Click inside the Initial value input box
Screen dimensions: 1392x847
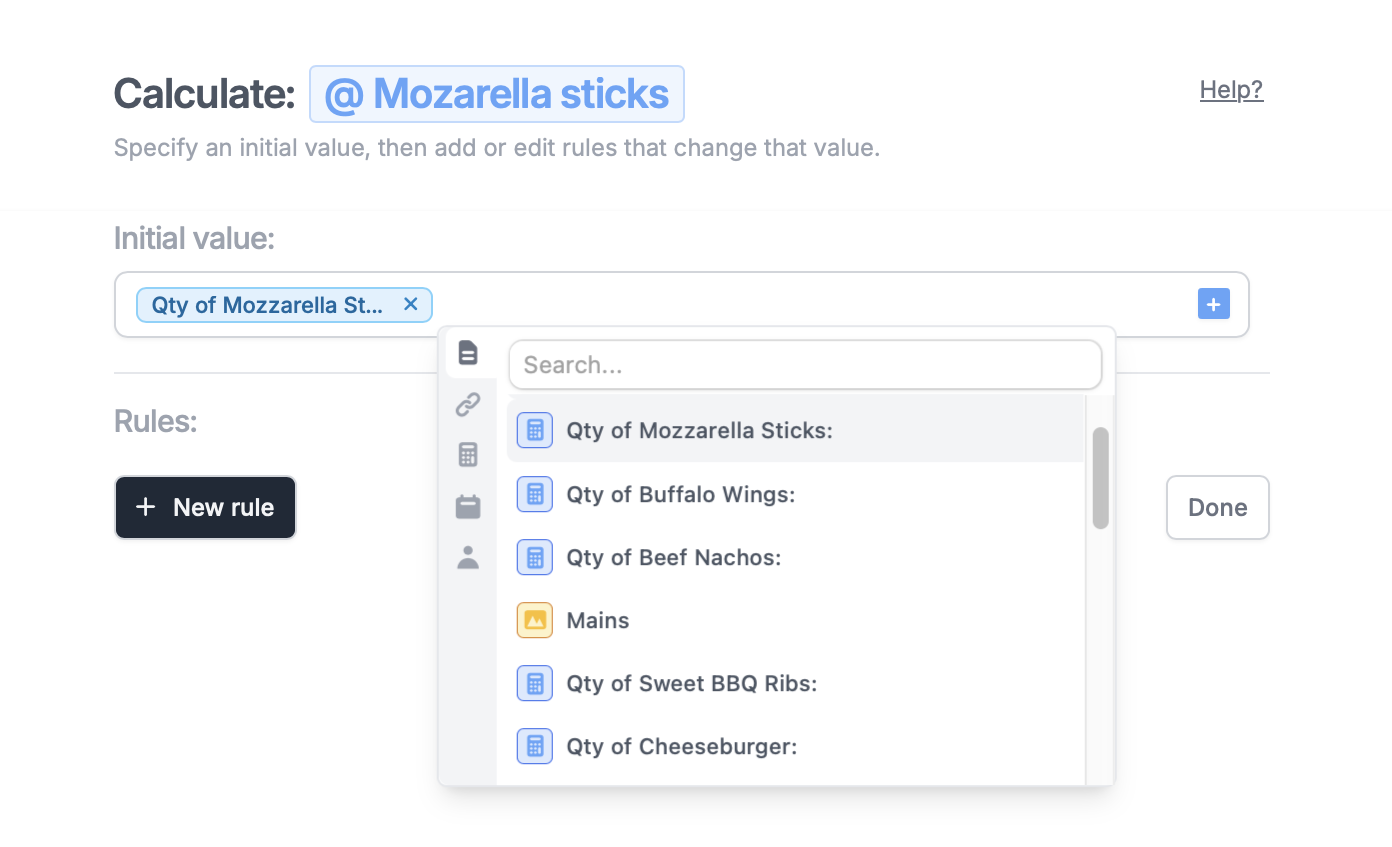click(x=800, y=304)
